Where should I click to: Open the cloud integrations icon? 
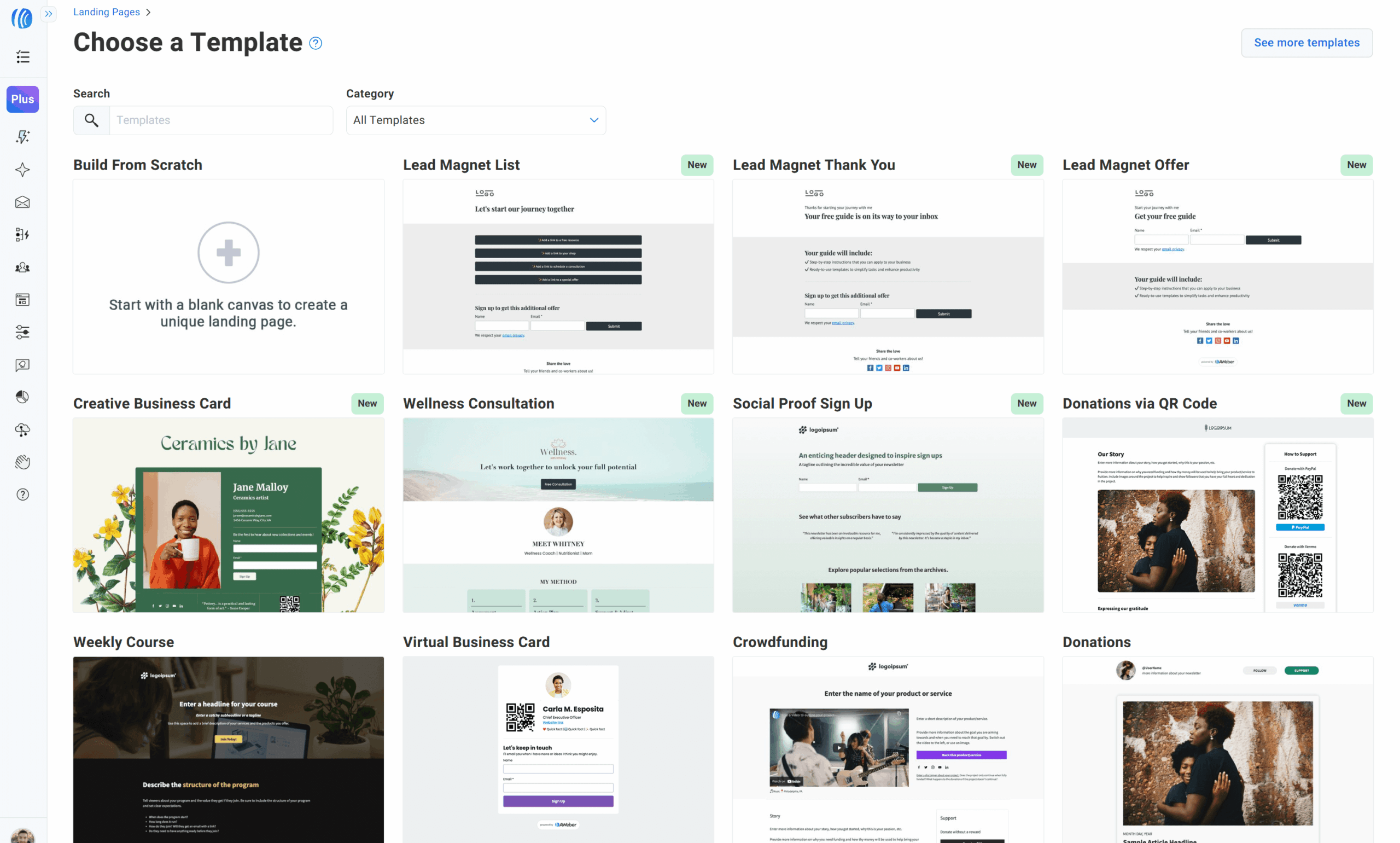pyautogui.click(x=23, y=430)
